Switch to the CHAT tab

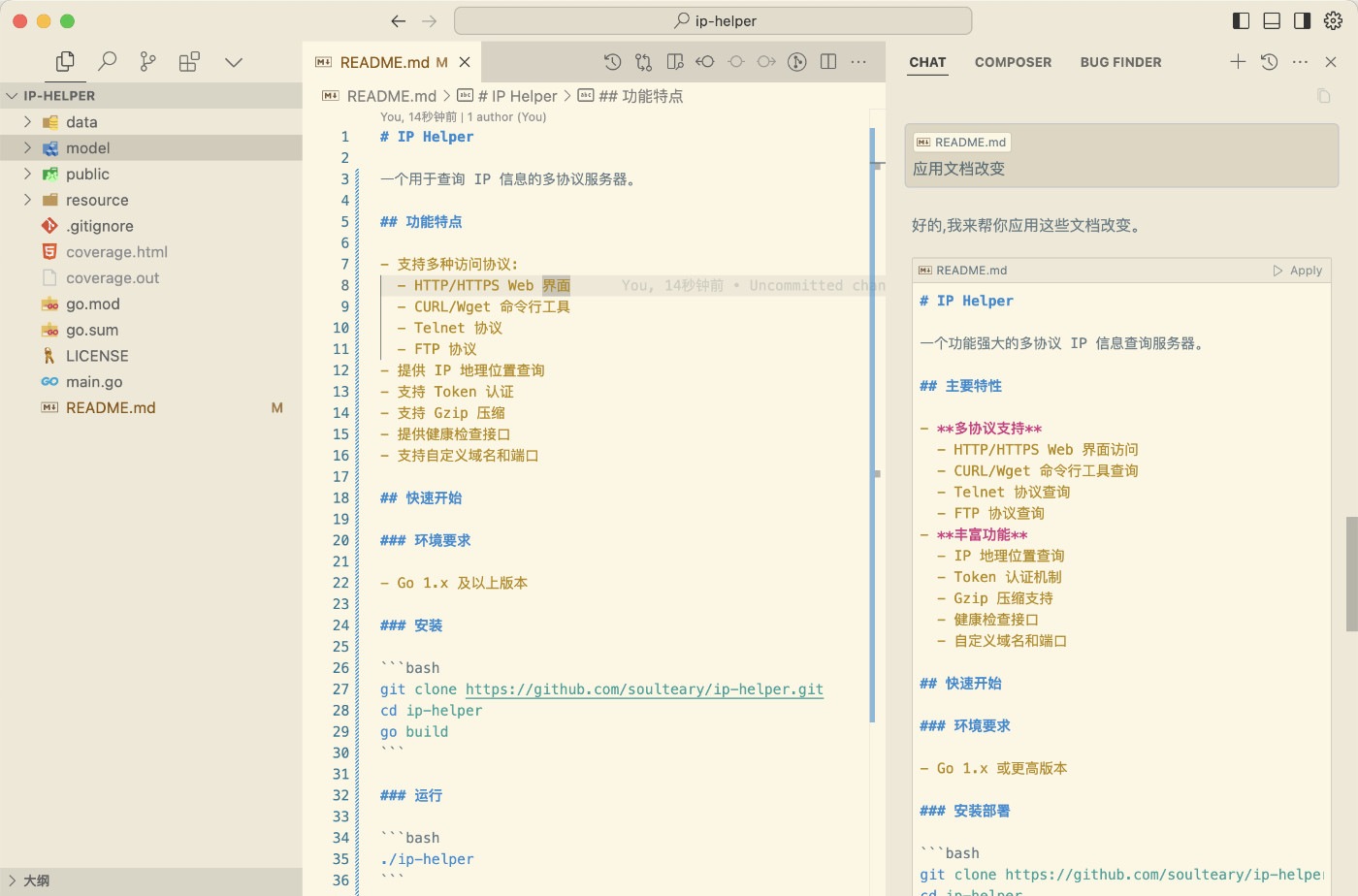pyautogui.click(x=927, y=62)
